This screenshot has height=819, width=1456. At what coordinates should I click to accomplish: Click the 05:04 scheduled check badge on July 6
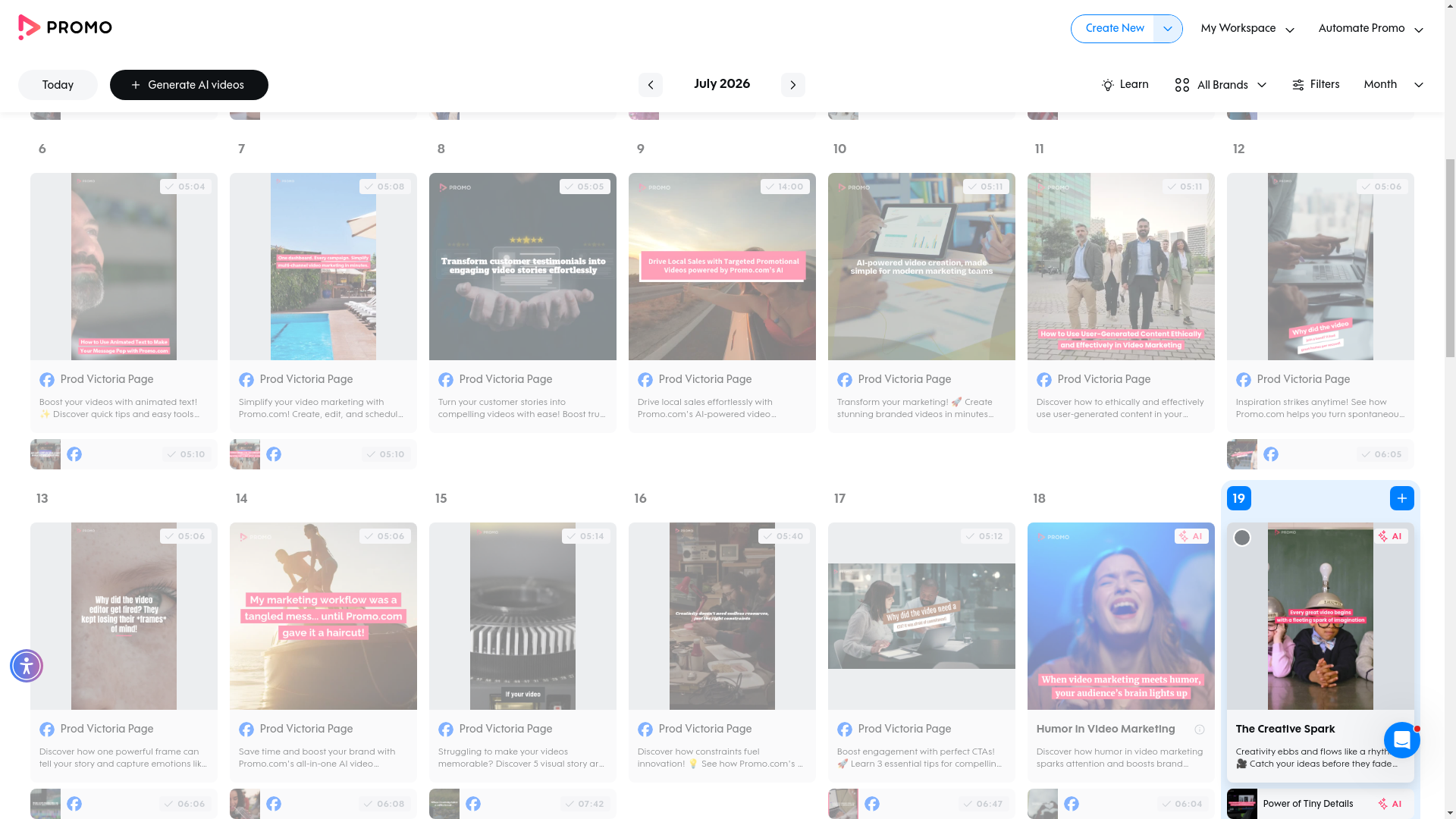(x=186, y=187)
